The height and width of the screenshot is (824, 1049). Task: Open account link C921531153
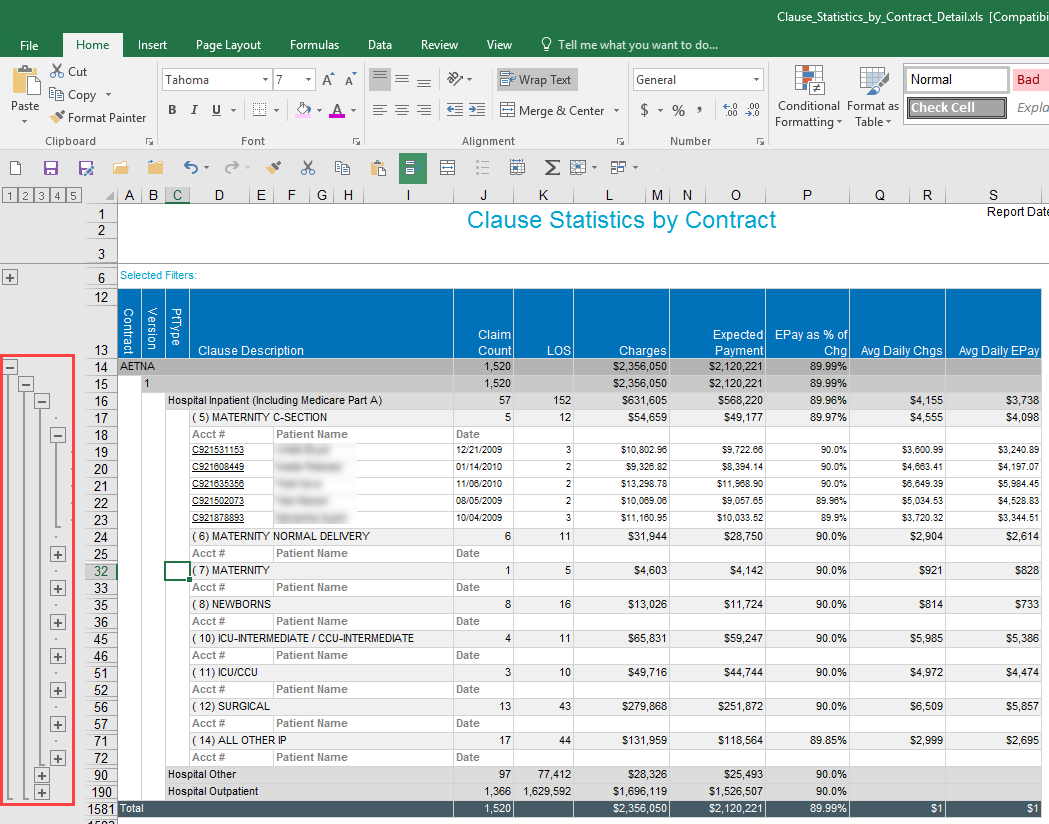218,450
